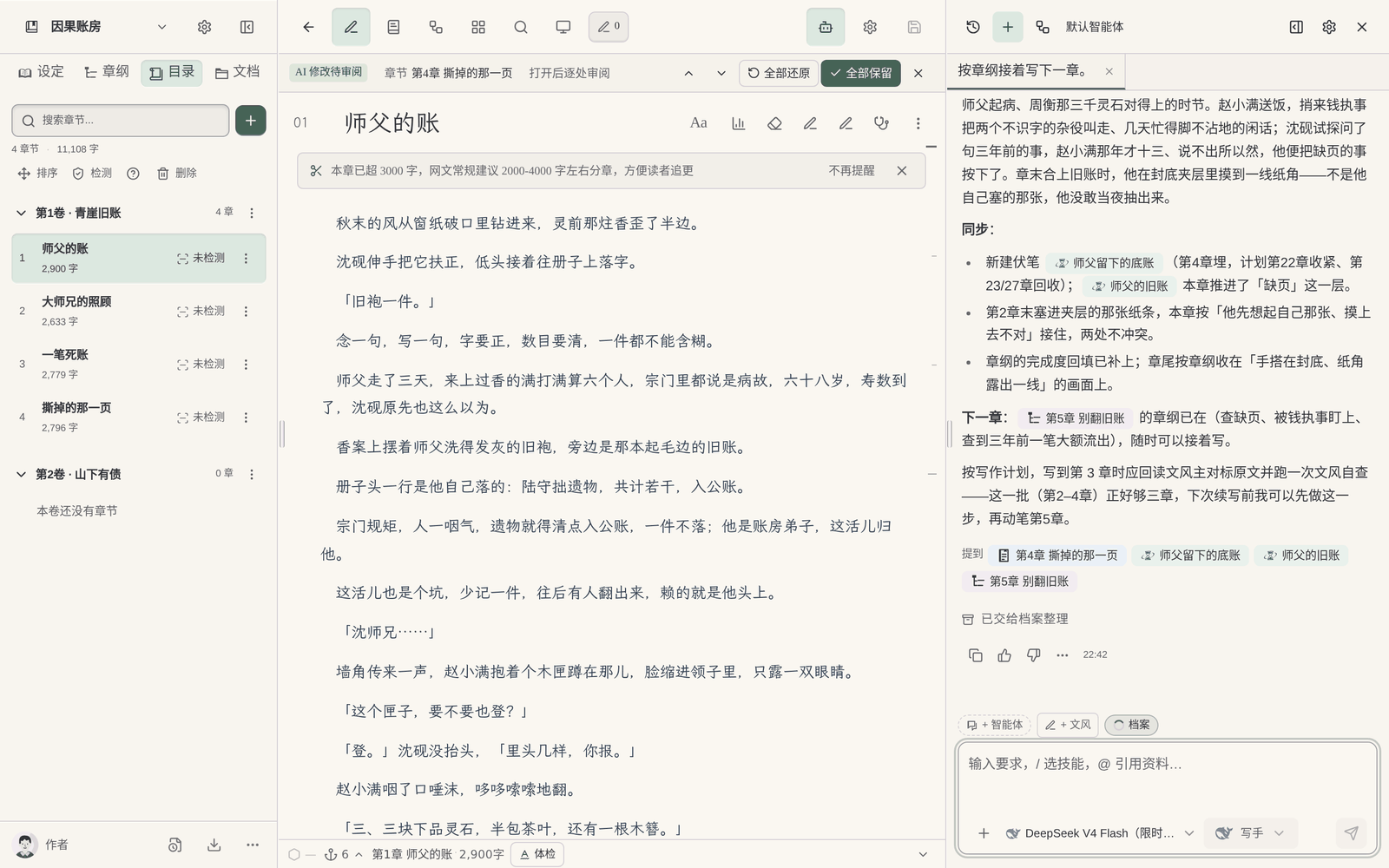The width and height of the screenshot is (1389, 868).
Task: Copy the assistant reply
Action: tap(976, 655)
